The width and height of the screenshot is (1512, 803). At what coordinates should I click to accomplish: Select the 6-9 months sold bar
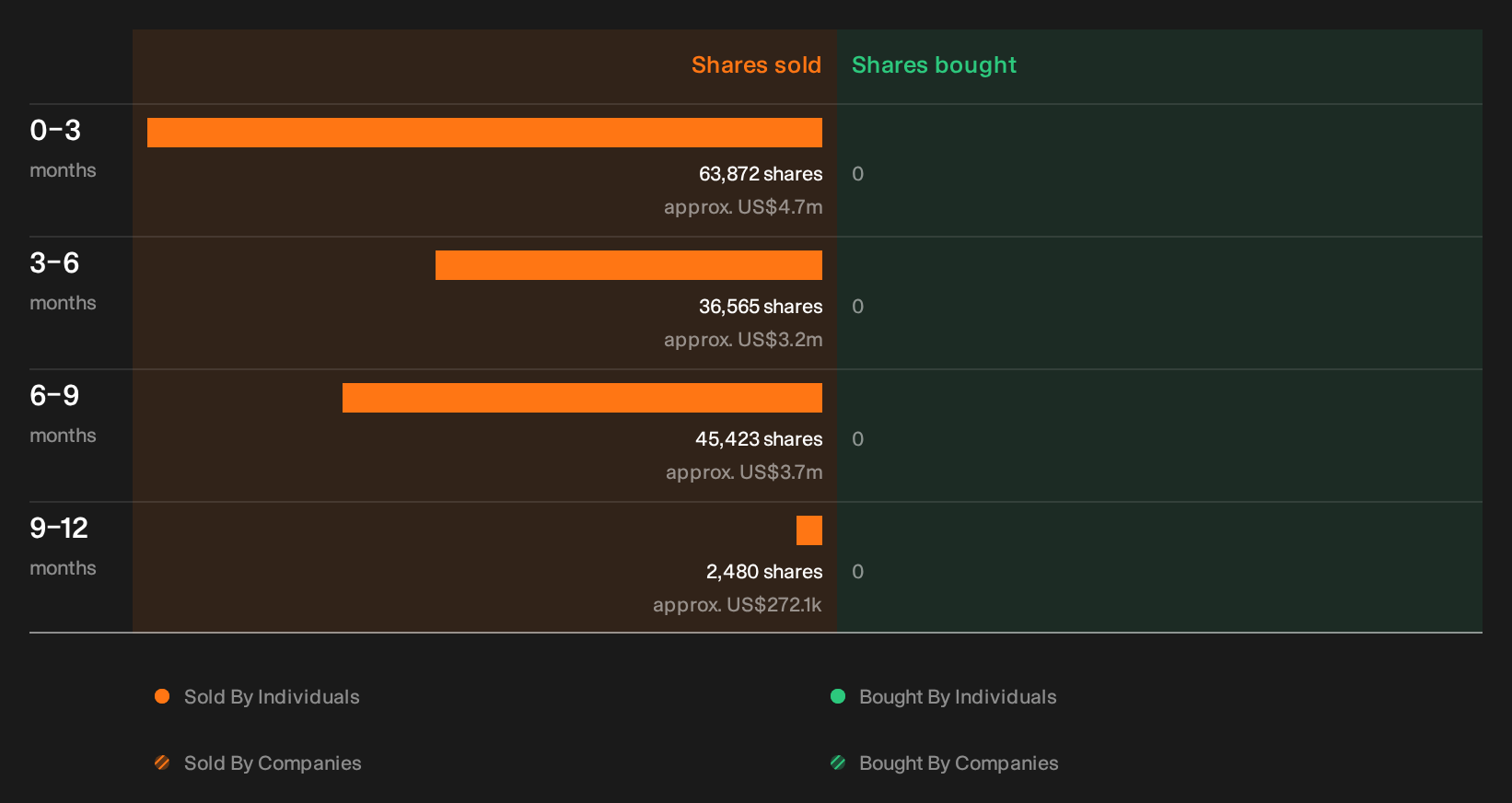pyautogui.click(x=582, y=398)
